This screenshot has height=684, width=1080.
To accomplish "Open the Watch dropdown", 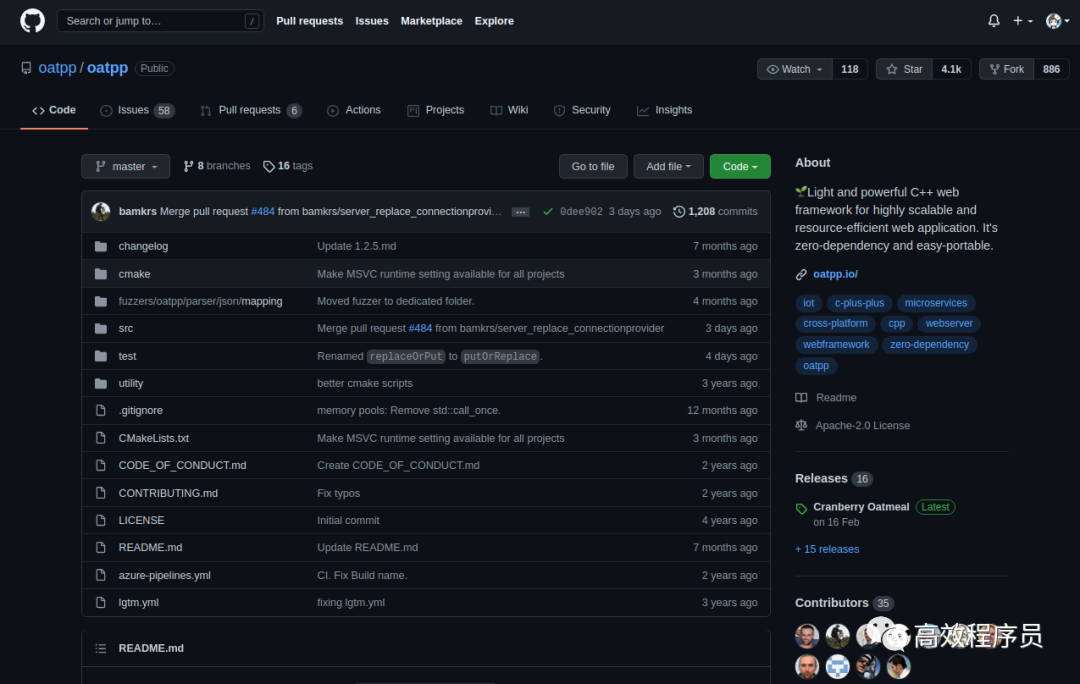I will pyautogui.click(x=795, y=69).
